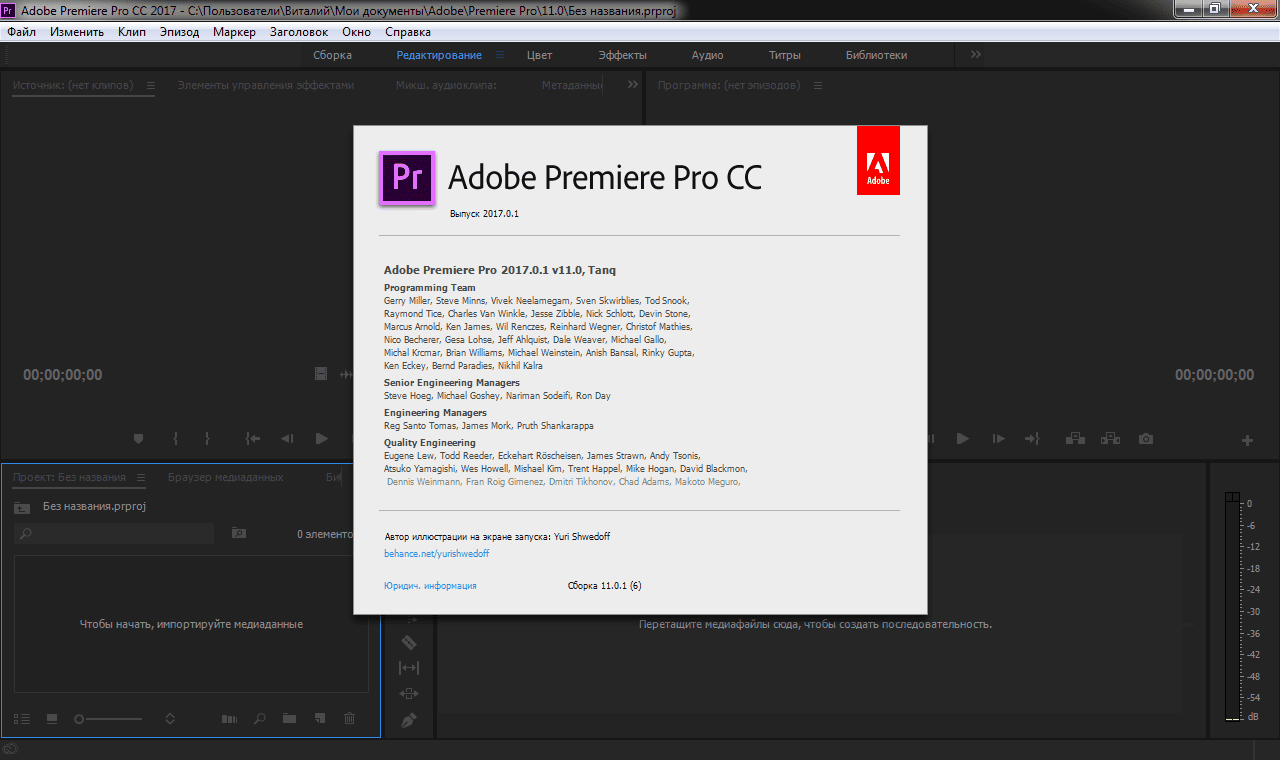The width and height of the screenshot is (1280, 760).
Task: Switch to the Сборка workspace
Action: 332,55
